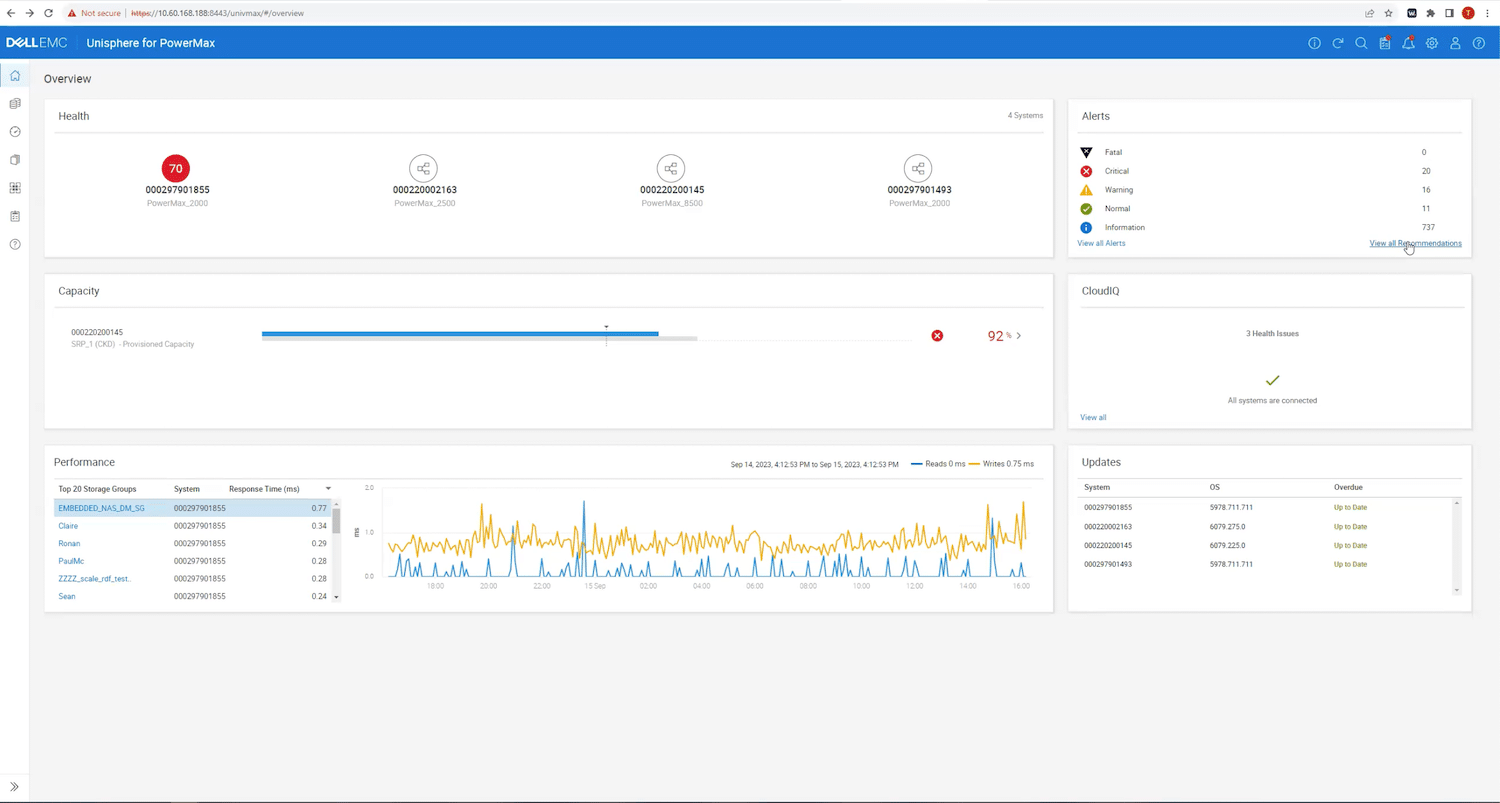Open the Performance gauge sidebar icon
The image size is (1500, 803).
point(15,132)
